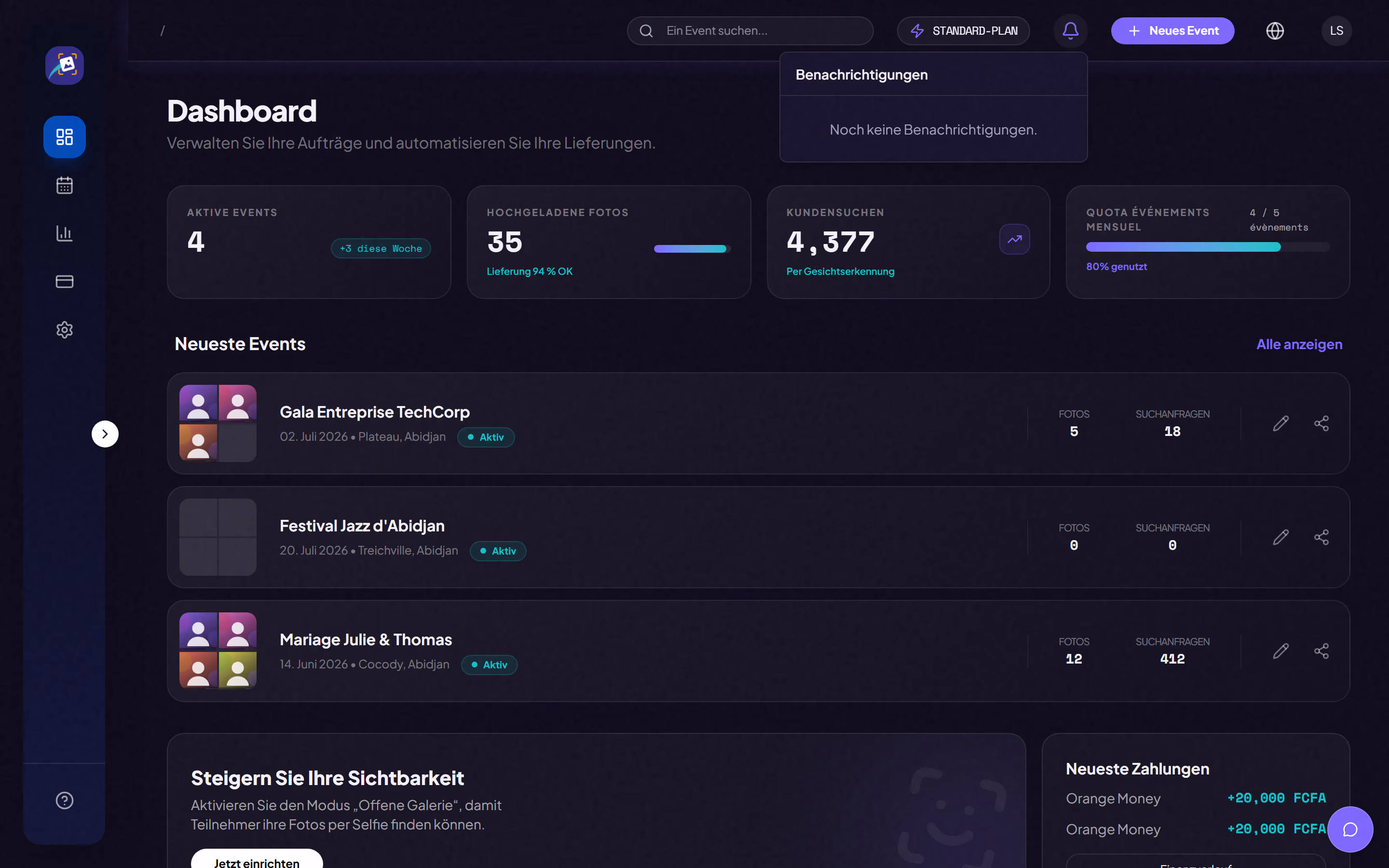The image size is (1389, 868).
Task: Open Festival Jazz d'Abidjan empty thumbnail
Action: pos(218,537)
